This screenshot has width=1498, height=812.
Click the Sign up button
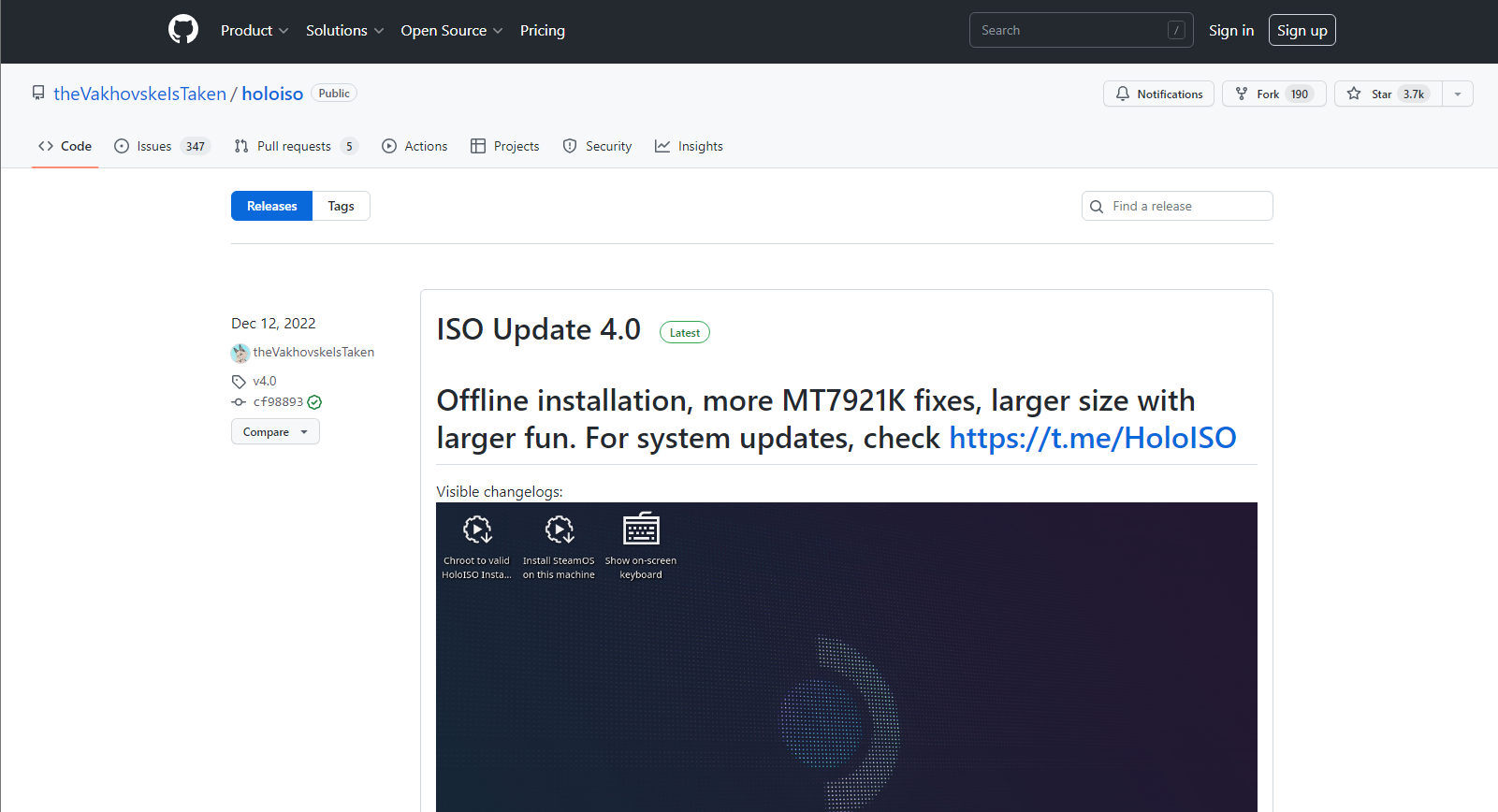1302,30
